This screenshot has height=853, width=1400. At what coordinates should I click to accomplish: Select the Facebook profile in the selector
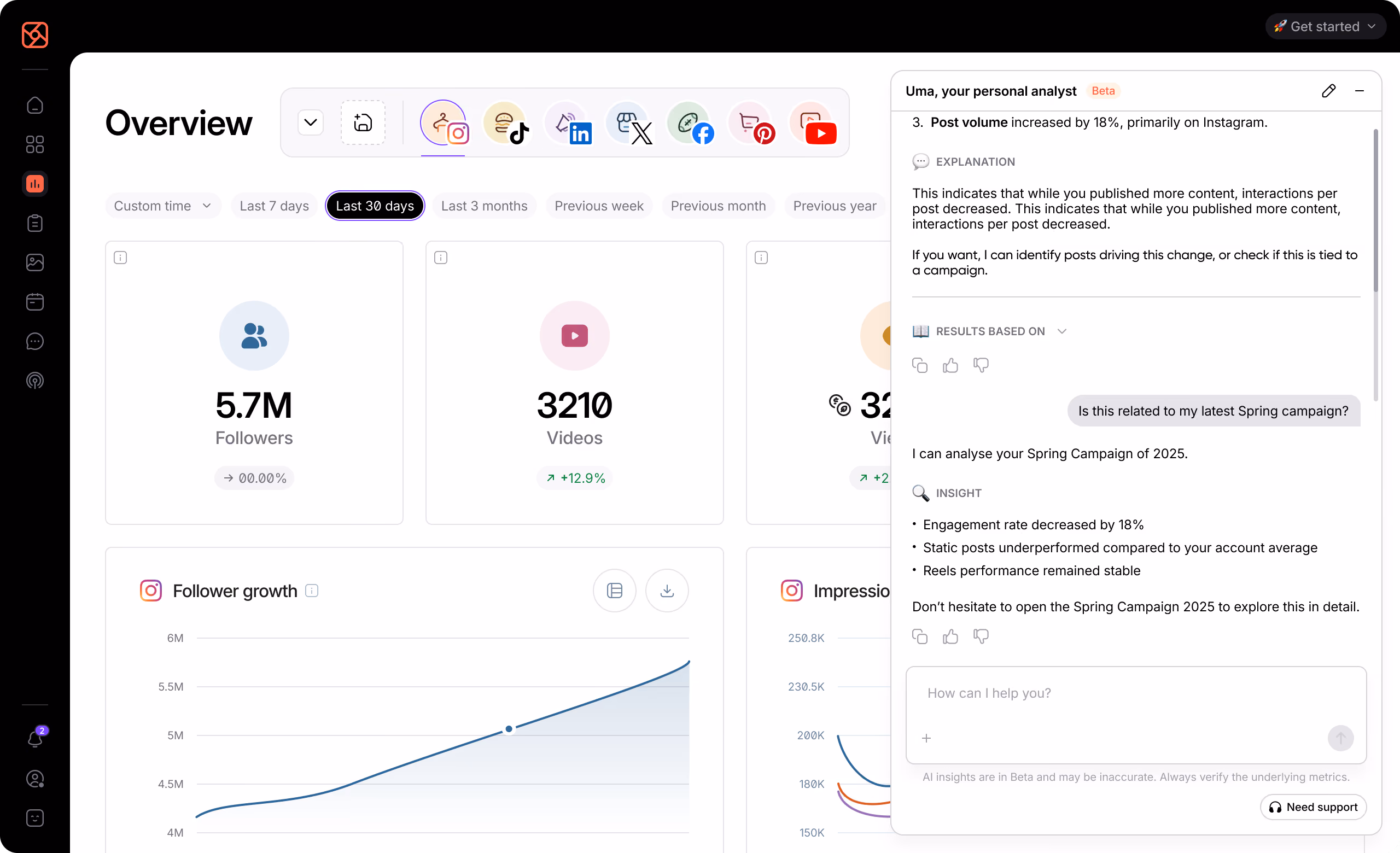pos(690,122)
